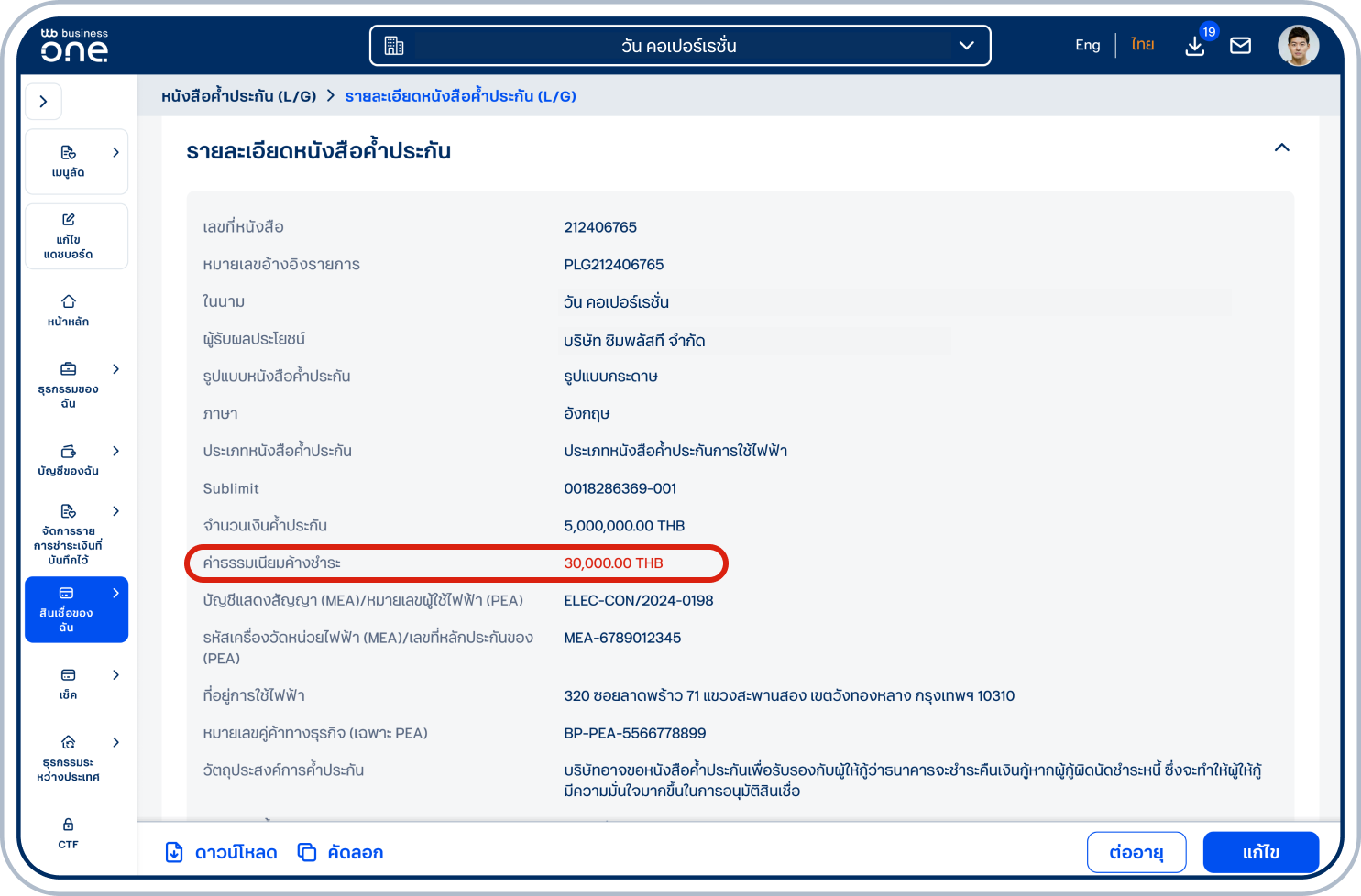
Task: Open the mail inbox envelope icon
Action: (1240, 46)
